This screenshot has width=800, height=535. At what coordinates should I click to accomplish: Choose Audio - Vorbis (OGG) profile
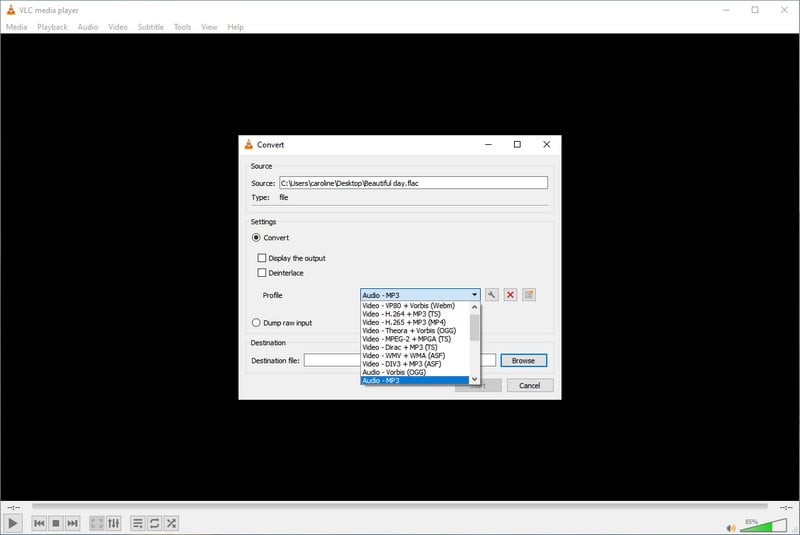click(394, 372)
